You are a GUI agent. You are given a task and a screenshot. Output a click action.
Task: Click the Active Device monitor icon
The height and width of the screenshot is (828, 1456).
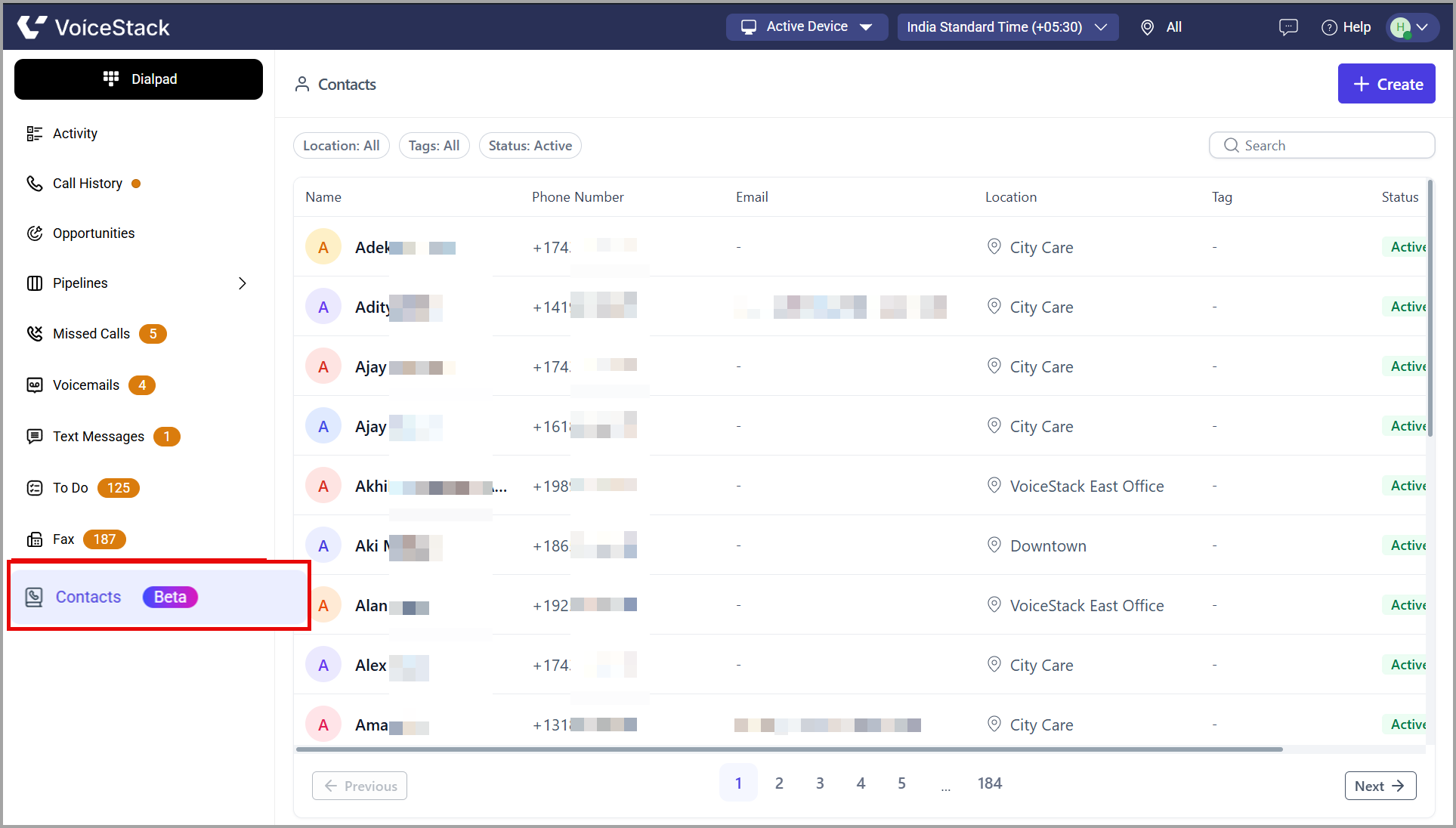point(748,27)
